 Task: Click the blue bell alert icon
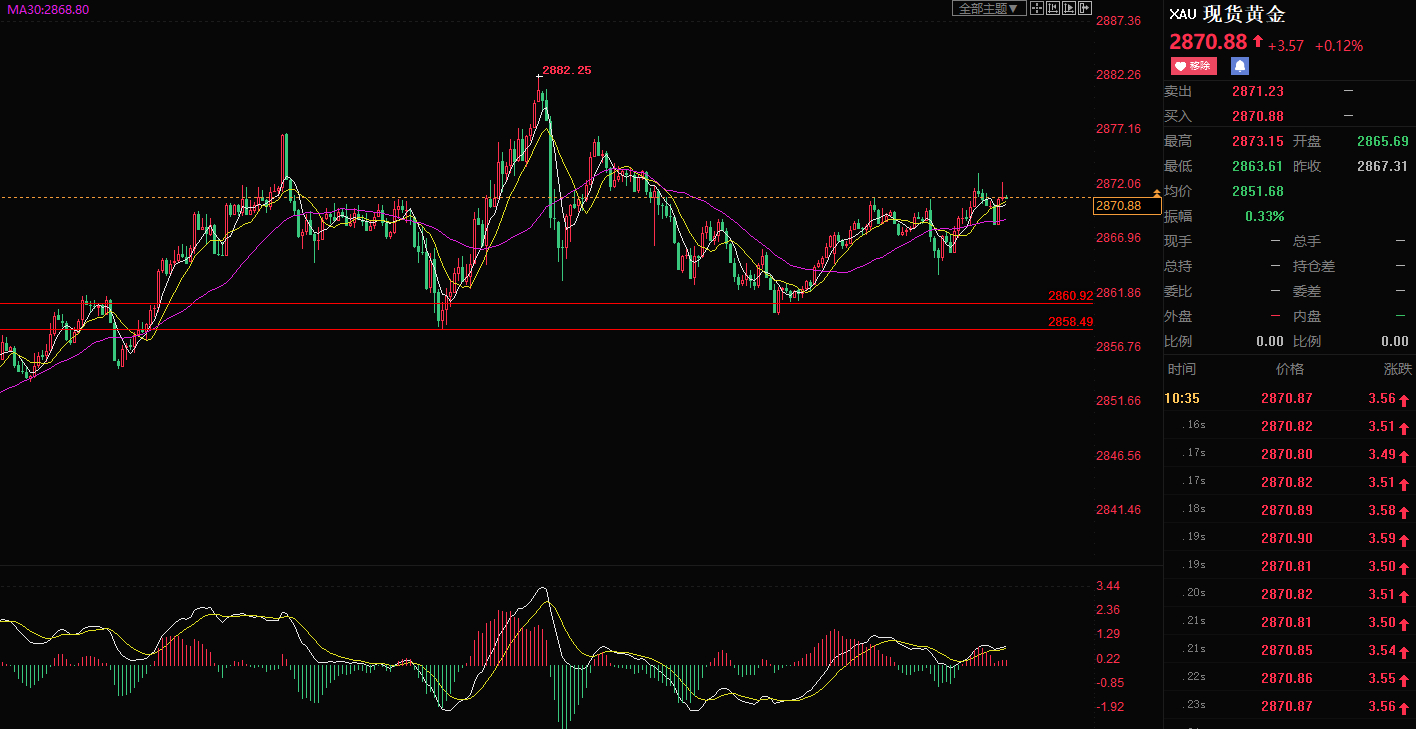tap(1240, 66)
